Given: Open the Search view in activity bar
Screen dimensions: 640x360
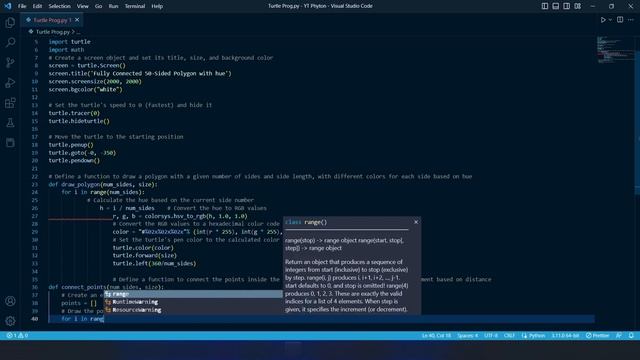Looking at the screenshot, I should coord(10,42).
